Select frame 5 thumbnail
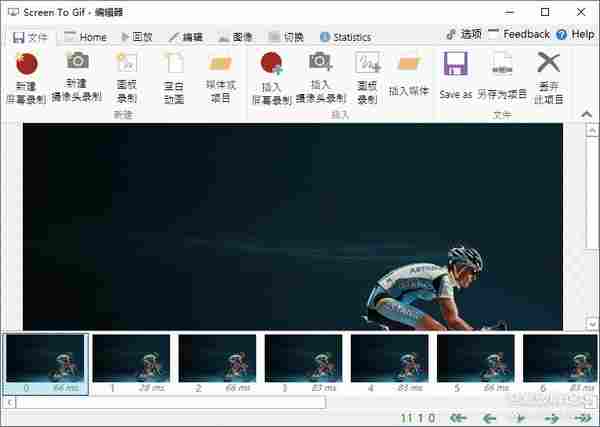 476,364
